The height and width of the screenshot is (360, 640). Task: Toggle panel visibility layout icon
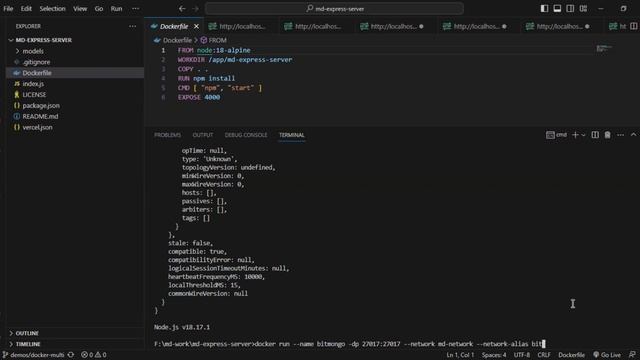[557, 9]
